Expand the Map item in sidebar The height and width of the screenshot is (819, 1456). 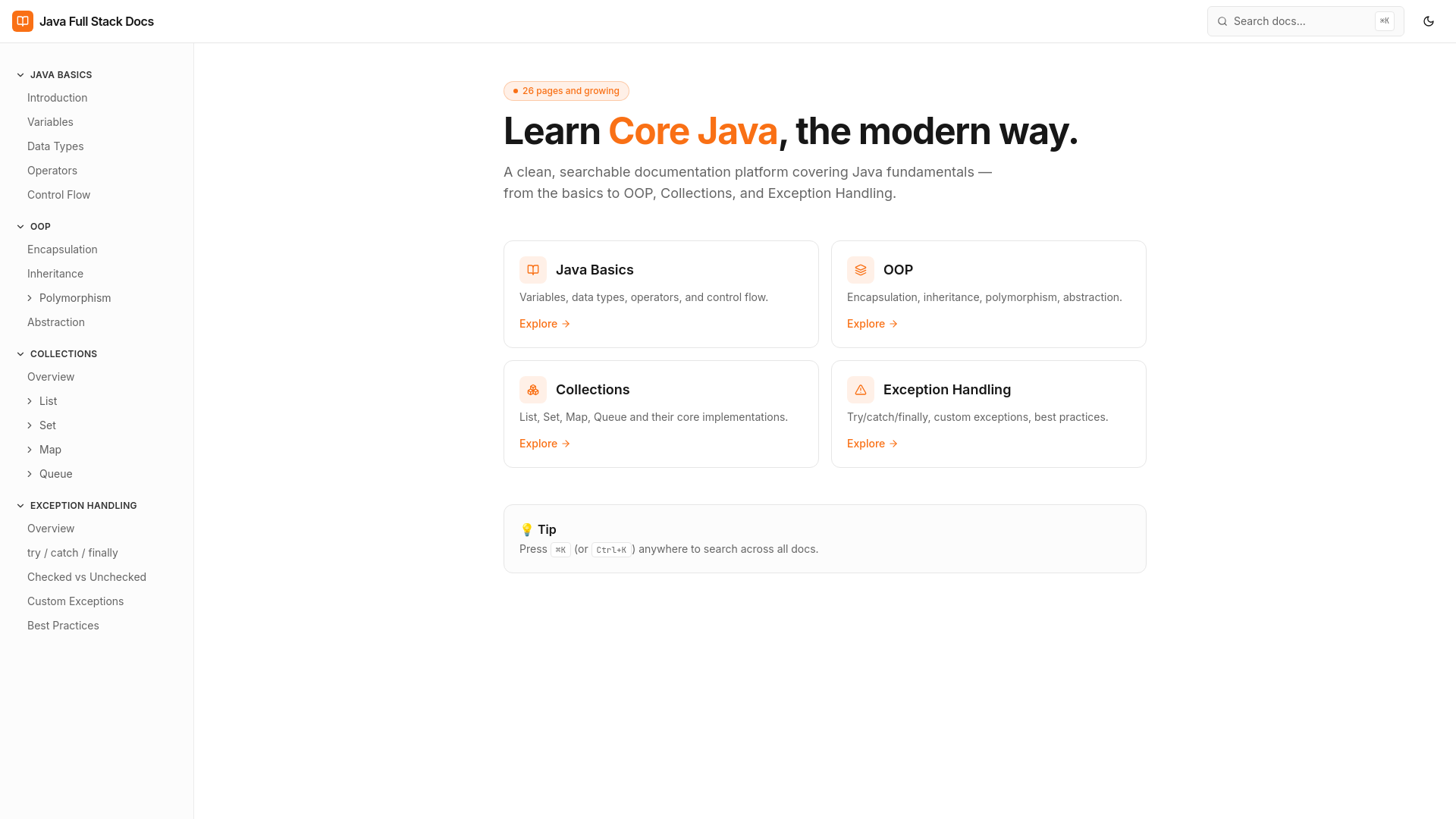tap(30, 450)
